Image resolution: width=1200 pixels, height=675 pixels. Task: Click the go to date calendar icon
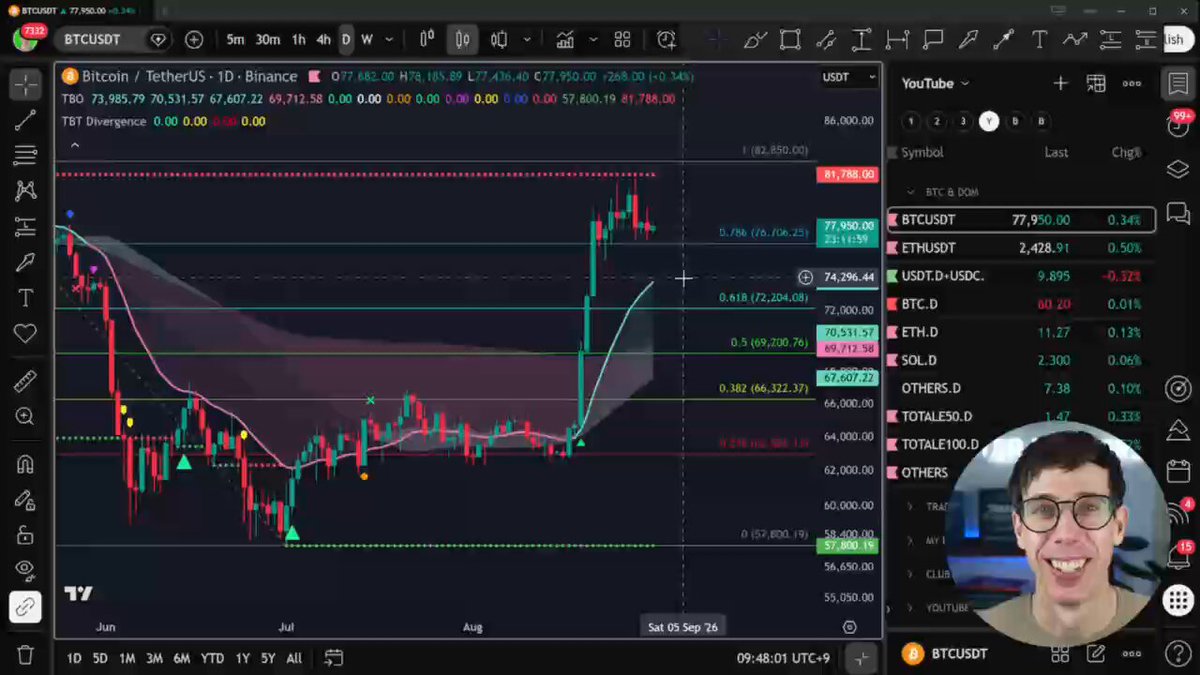[334, 658]
